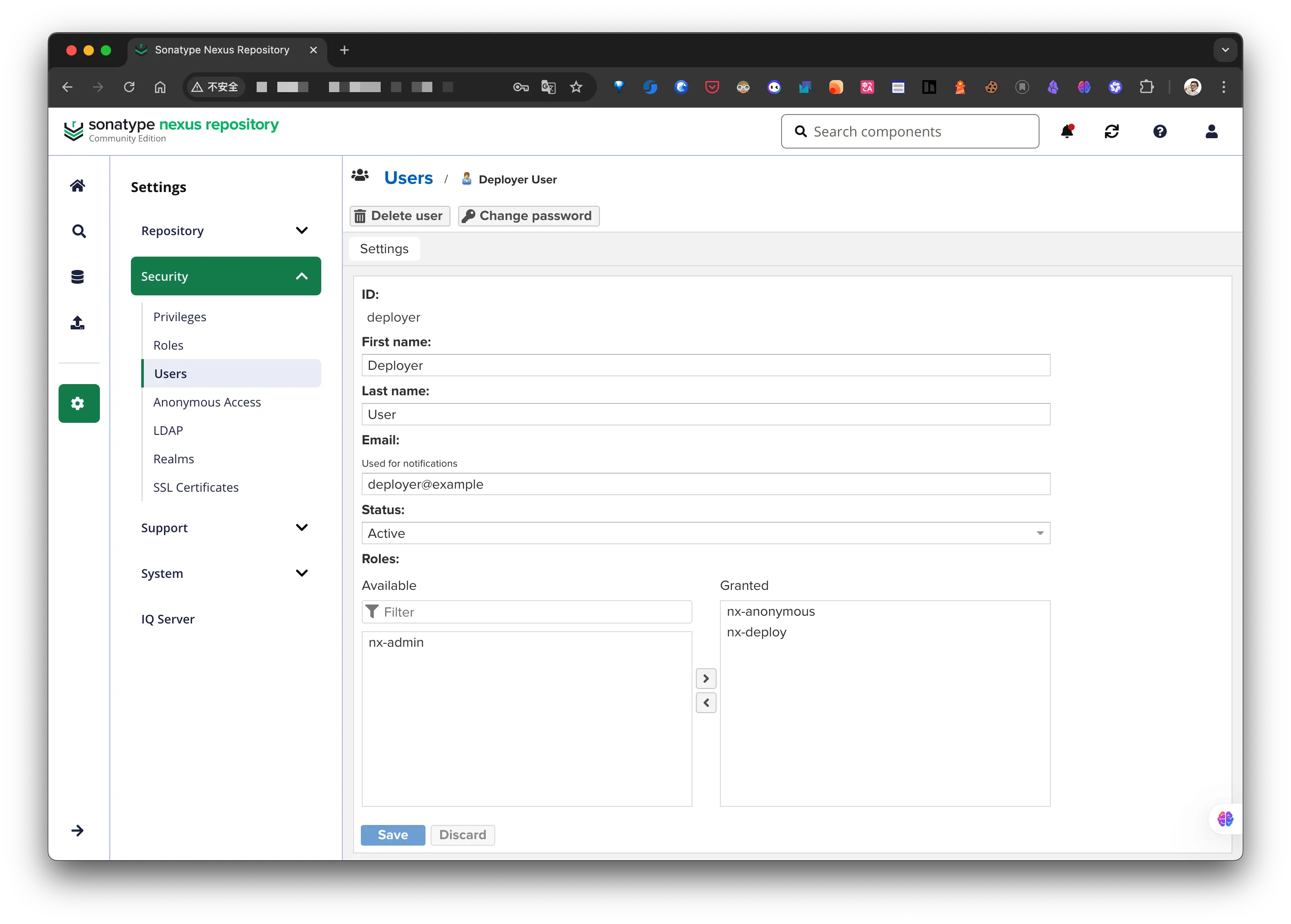This screenshot has height=924, width=1291.
Task: Select the Settings tab
Action: pos(384,248)
